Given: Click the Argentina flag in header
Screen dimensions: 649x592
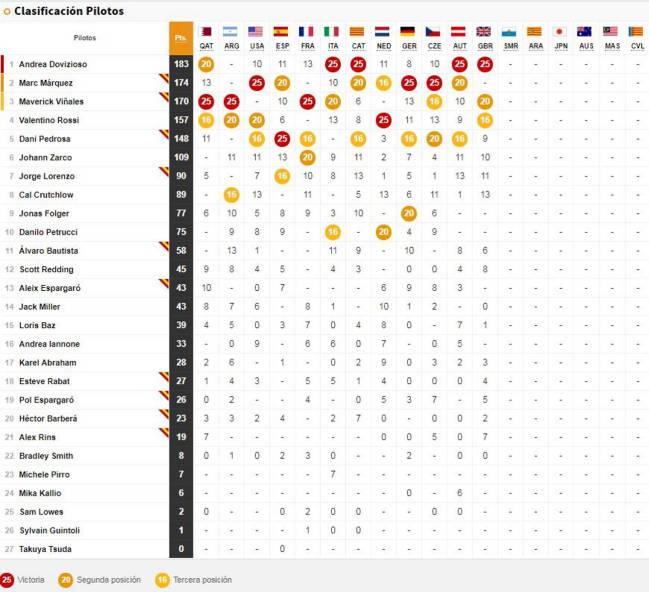Looking at the screenshot, I should 231,32.
